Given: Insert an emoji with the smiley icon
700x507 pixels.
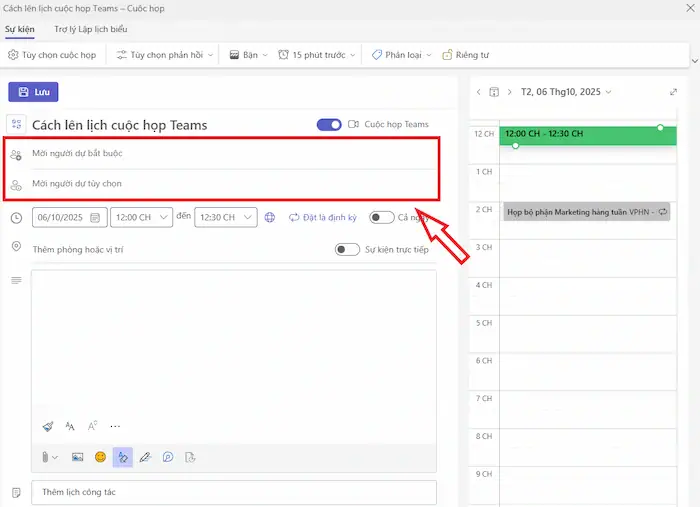Looking at the screenshot, I should click(100, 457).
